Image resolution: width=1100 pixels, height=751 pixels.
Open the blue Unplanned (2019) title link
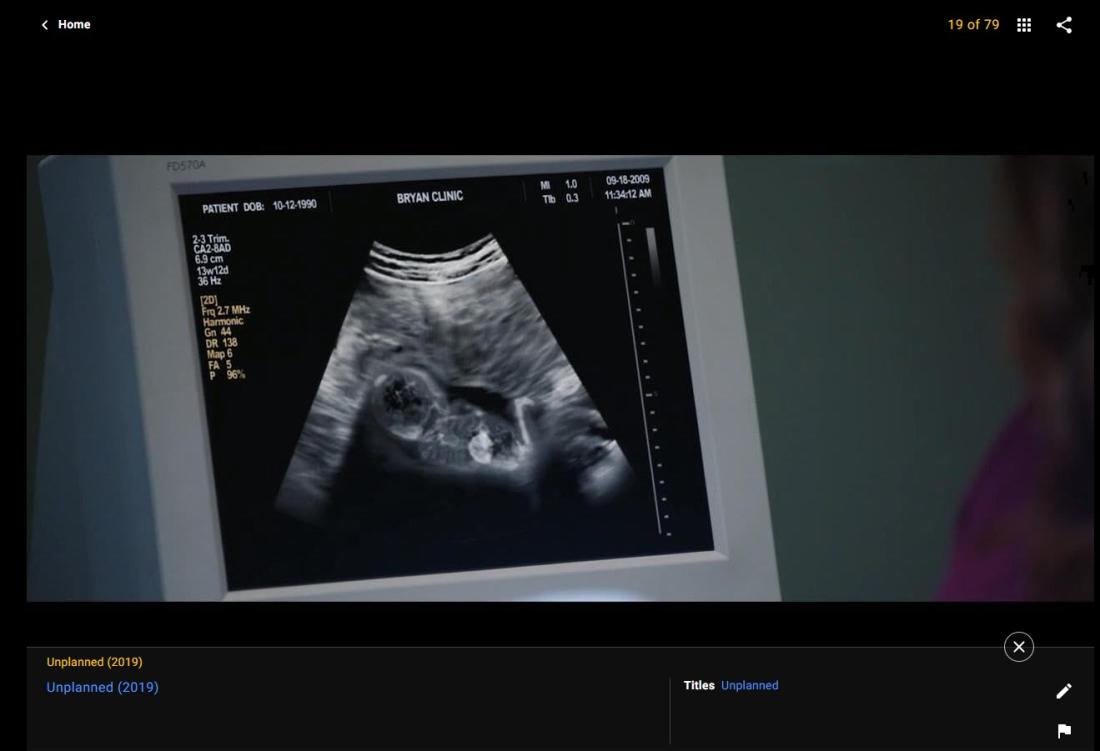tap(102, 687)
